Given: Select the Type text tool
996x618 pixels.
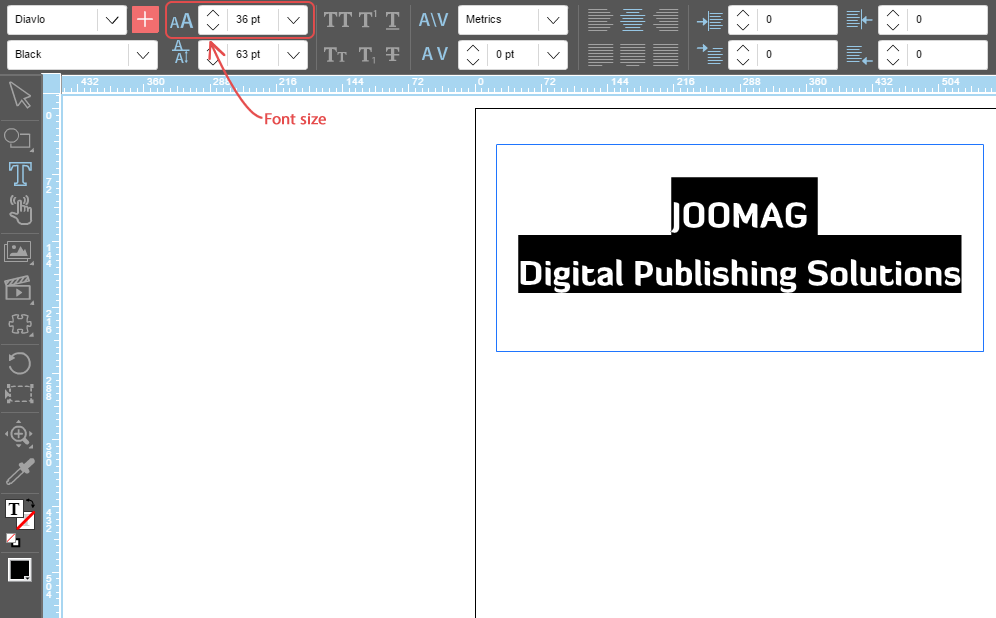Looking at the screenshot, I should (x=20, y=174).
